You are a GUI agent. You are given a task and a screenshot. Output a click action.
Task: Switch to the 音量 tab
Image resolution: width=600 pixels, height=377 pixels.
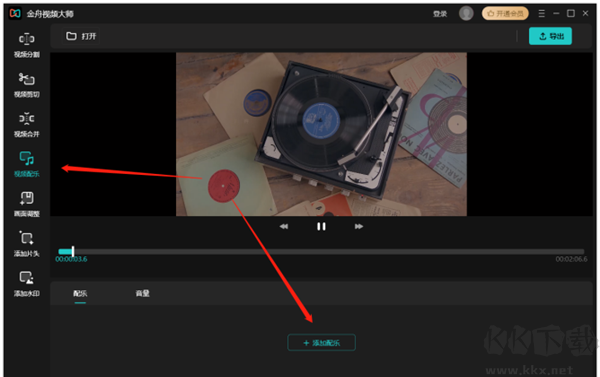(142, 294)
